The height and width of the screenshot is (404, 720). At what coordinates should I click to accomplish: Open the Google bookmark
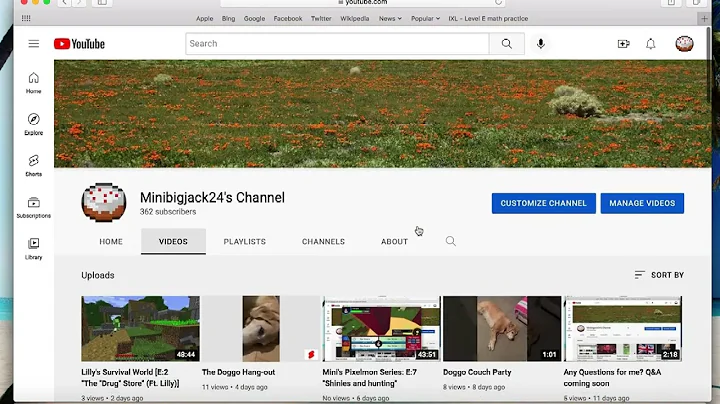(x=254, y=18)
